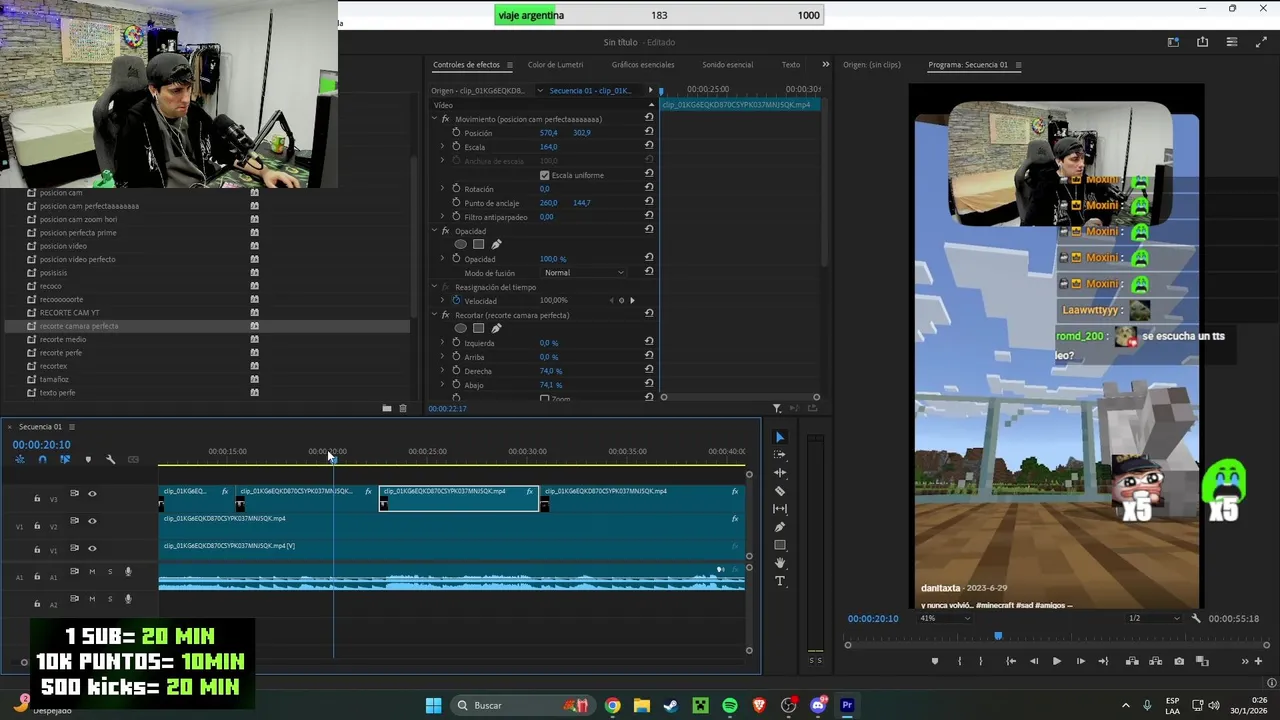
Task: Select preset 'posicion video perfecto'
Action: tap(77, 259)
